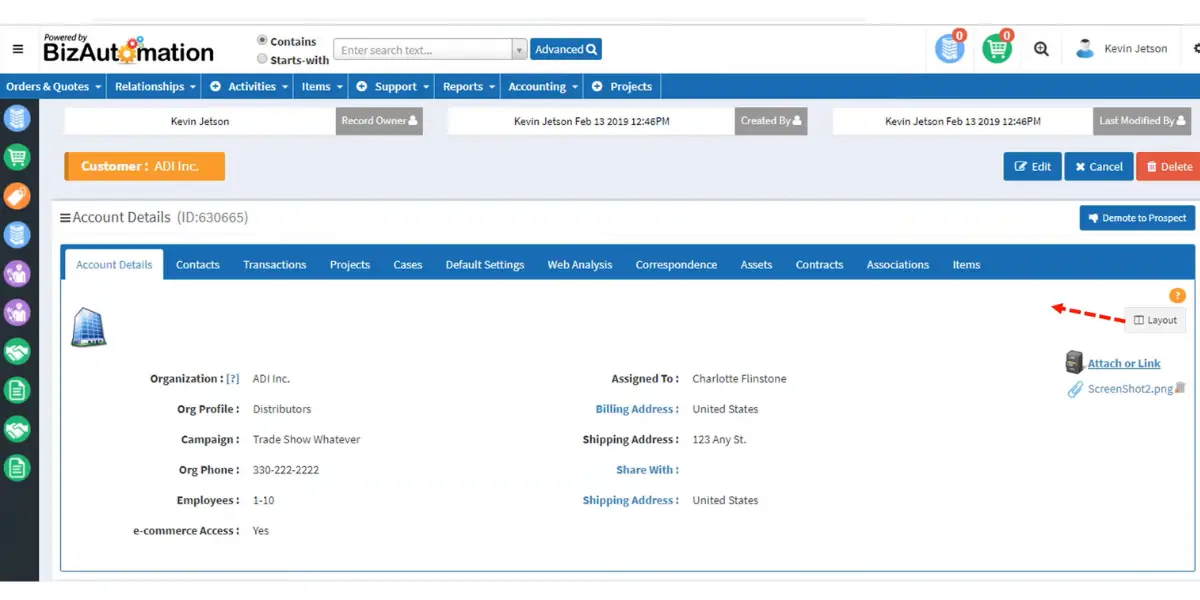Viewport: 1200px width, 600px height.
Task: Open the ScreenShot2.png attachment link
Action: tap(1130, 389)
